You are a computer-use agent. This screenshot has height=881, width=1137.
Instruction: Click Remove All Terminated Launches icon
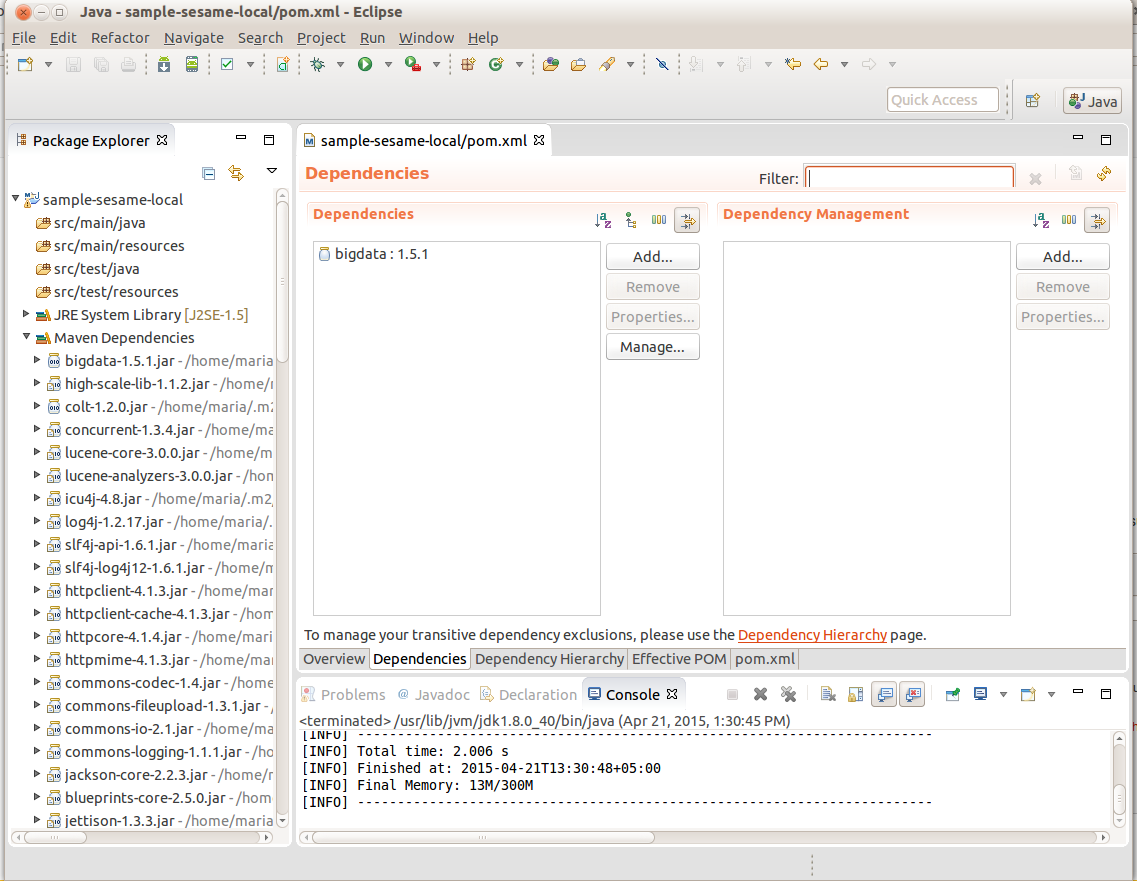tap(788, 695)
